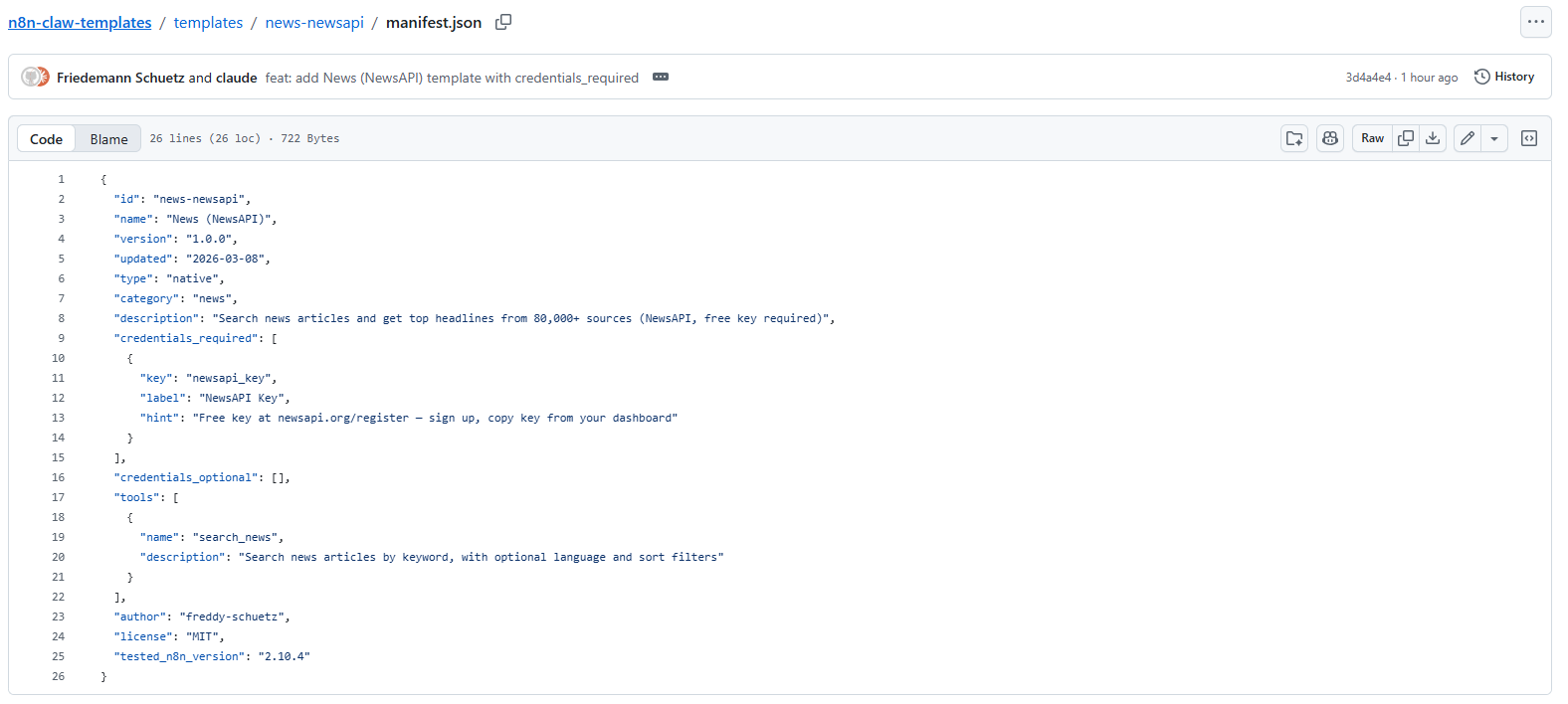Open the Raw file view

click(1372, 138)
